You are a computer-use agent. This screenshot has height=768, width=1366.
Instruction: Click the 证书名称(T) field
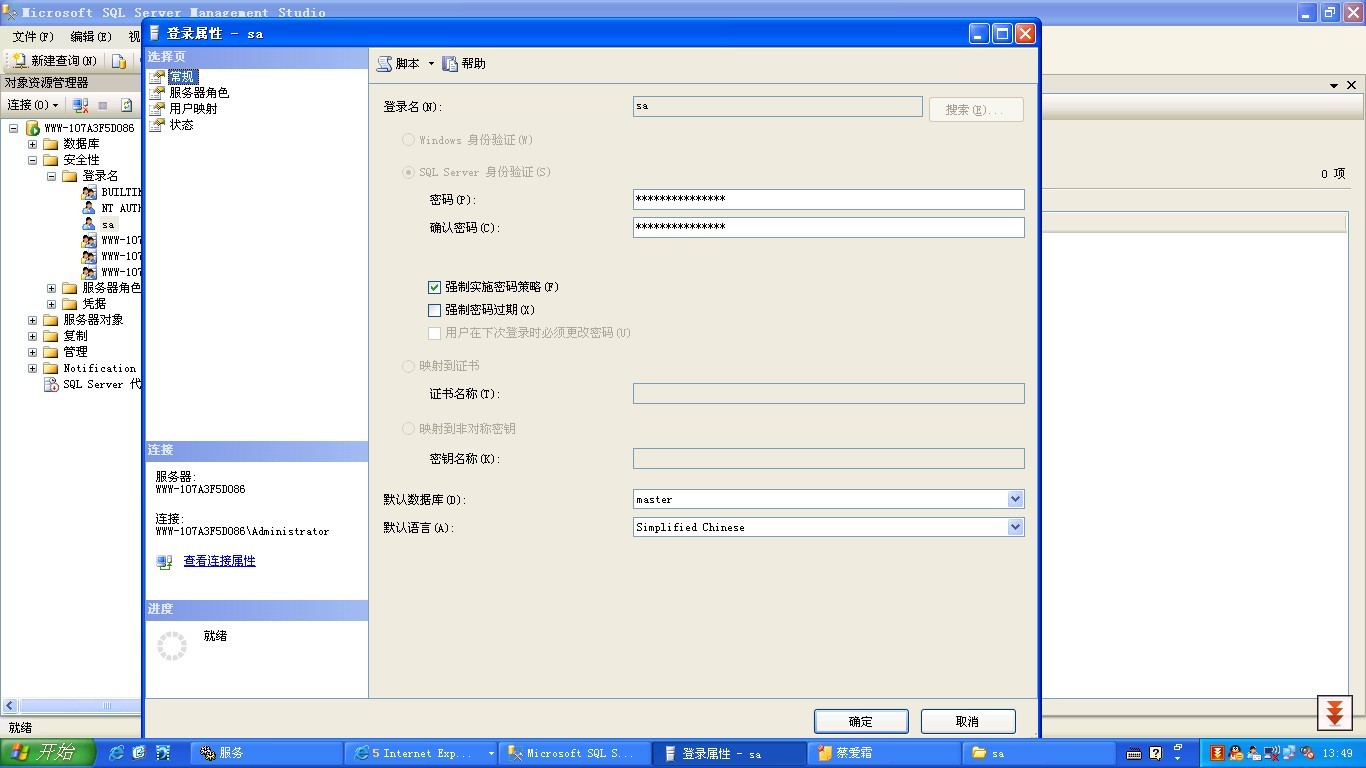pyautogui.click(x=828, y=394)
